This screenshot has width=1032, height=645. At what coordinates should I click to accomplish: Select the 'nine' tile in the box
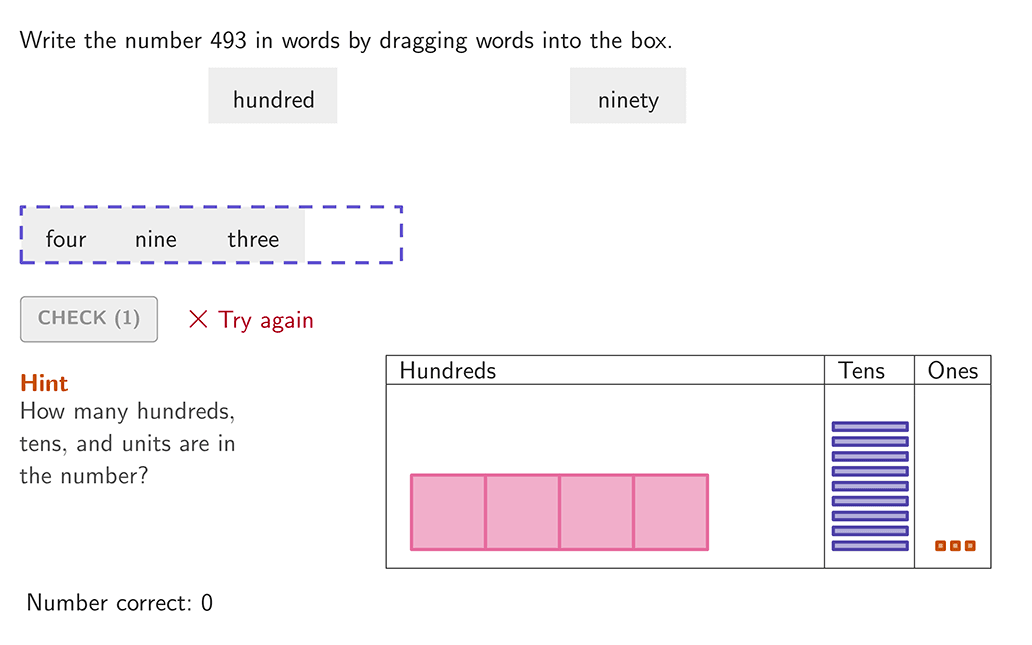[x=155, y=238]
